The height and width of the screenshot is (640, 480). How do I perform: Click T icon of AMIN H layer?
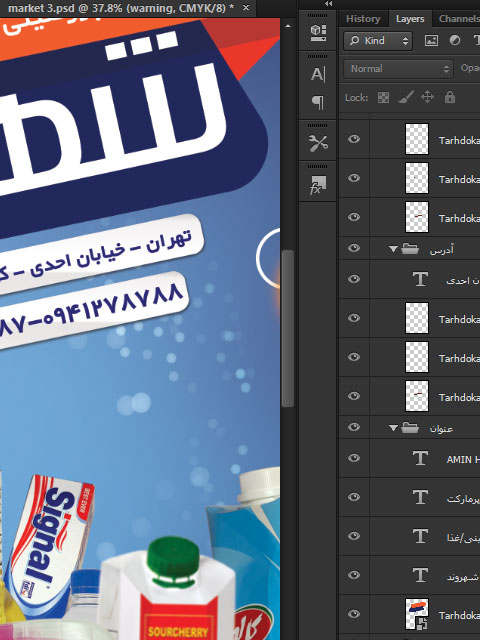point(420,458)
